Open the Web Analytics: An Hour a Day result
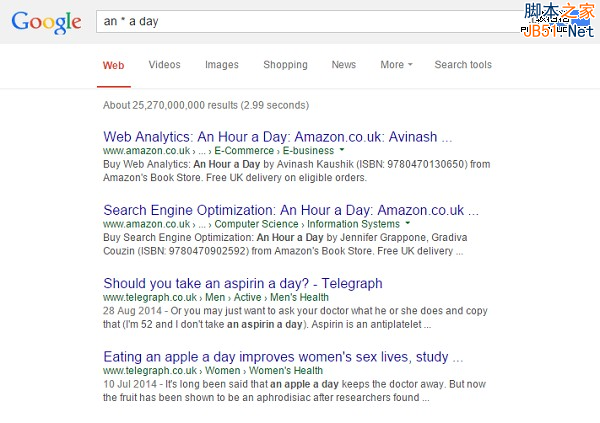 (x=278, y=135)
